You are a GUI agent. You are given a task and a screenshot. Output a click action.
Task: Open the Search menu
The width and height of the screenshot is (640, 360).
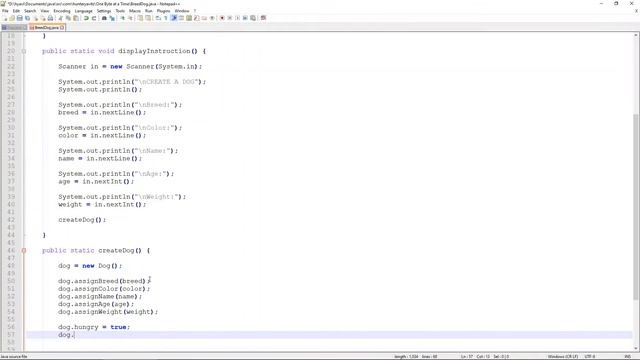[30, 11]
